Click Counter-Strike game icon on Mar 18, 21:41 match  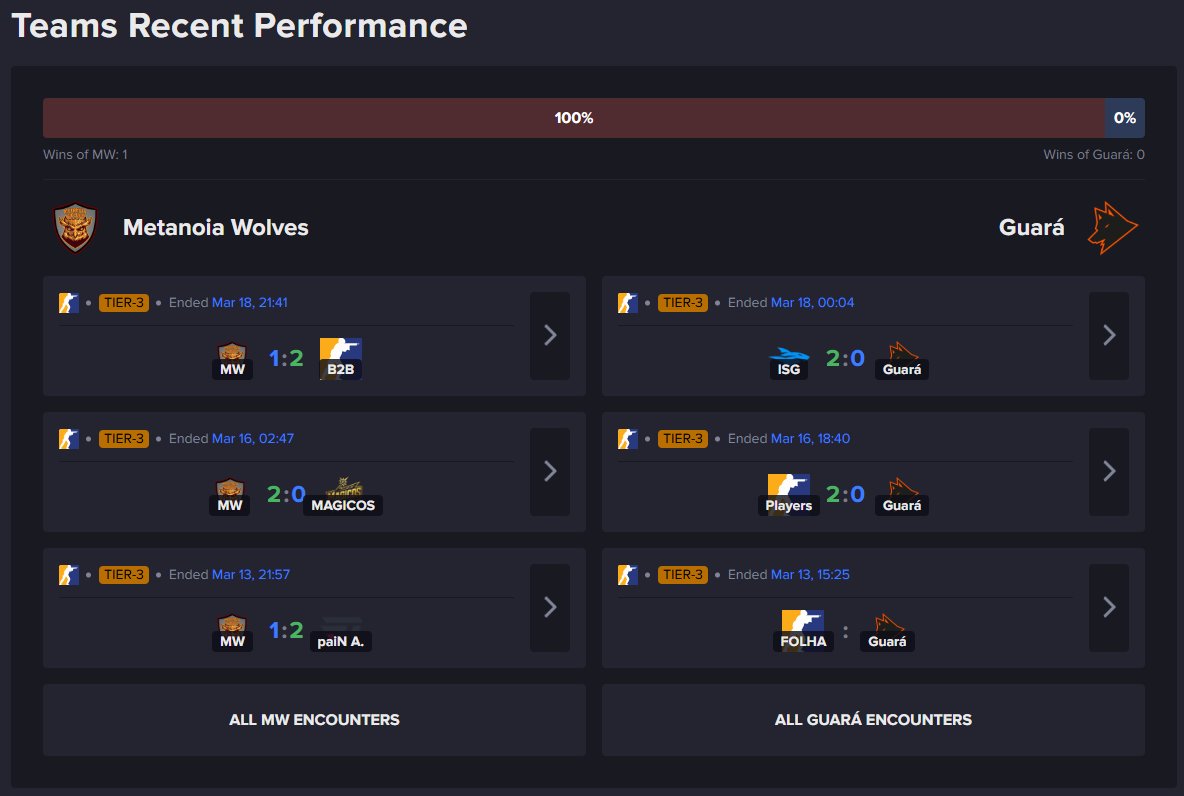click(x=69, y=303)
